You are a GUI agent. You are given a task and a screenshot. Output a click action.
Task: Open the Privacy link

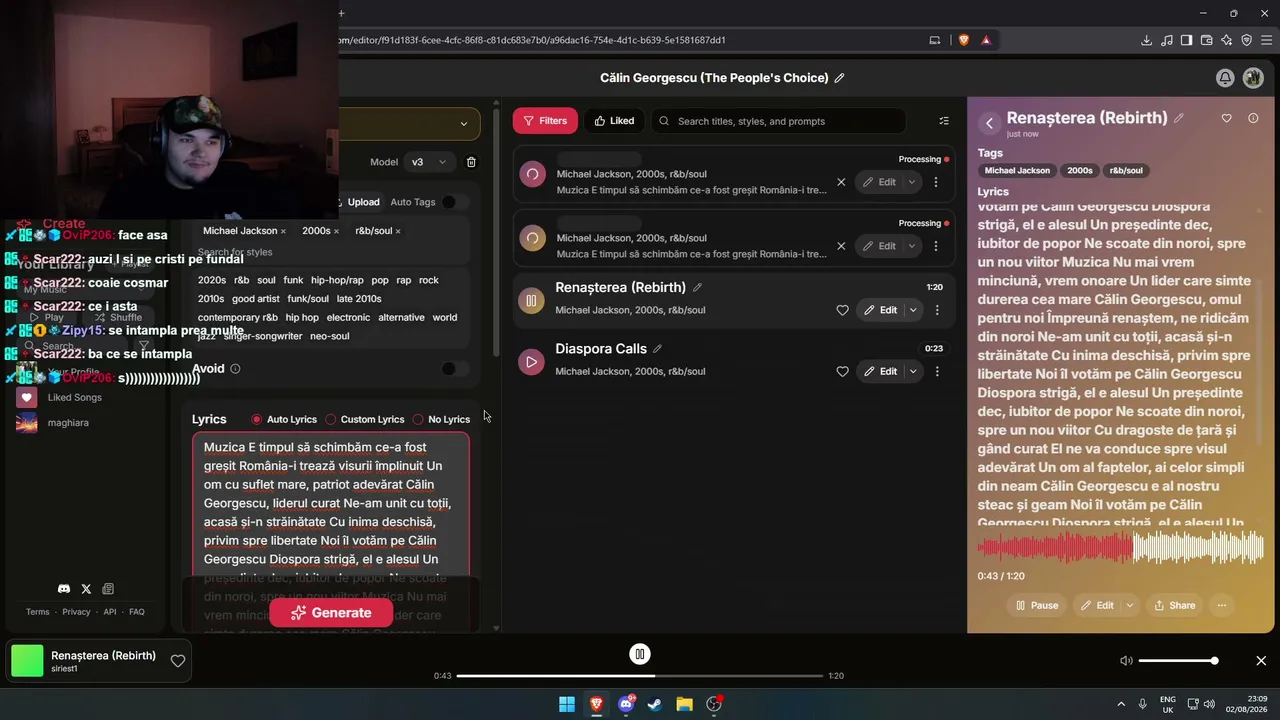tap(76, 612)
